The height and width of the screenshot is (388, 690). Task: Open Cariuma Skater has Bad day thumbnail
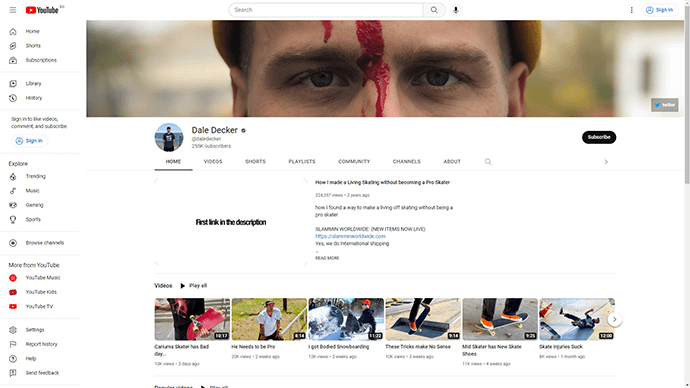click(192, 319)
